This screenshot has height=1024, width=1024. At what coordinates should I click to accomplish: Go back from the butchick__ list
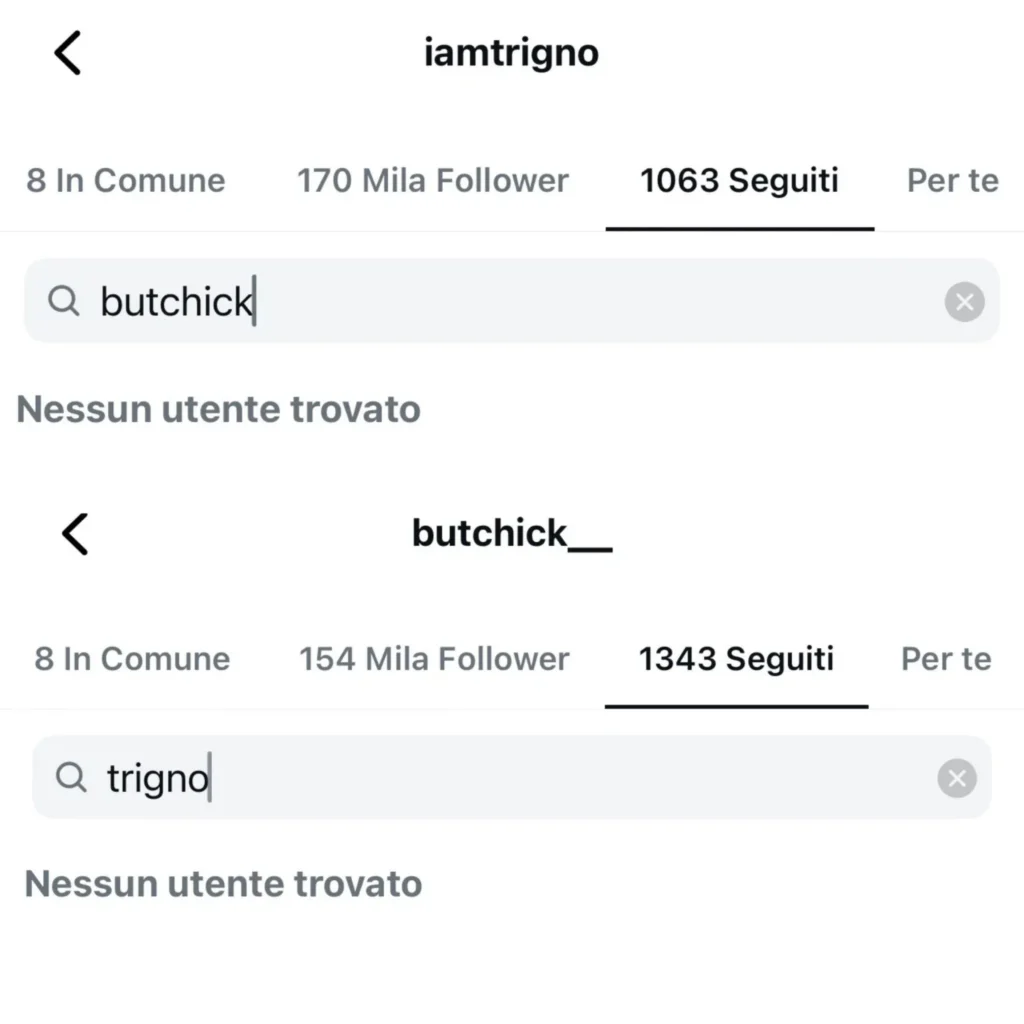[75, 533]
